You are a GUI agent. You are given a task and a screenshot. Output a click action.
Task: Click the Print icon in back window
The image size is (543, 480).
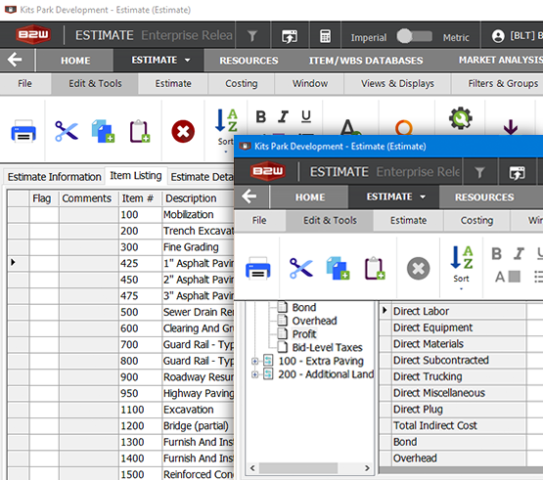pyautogui.click(x=23, y=132)
